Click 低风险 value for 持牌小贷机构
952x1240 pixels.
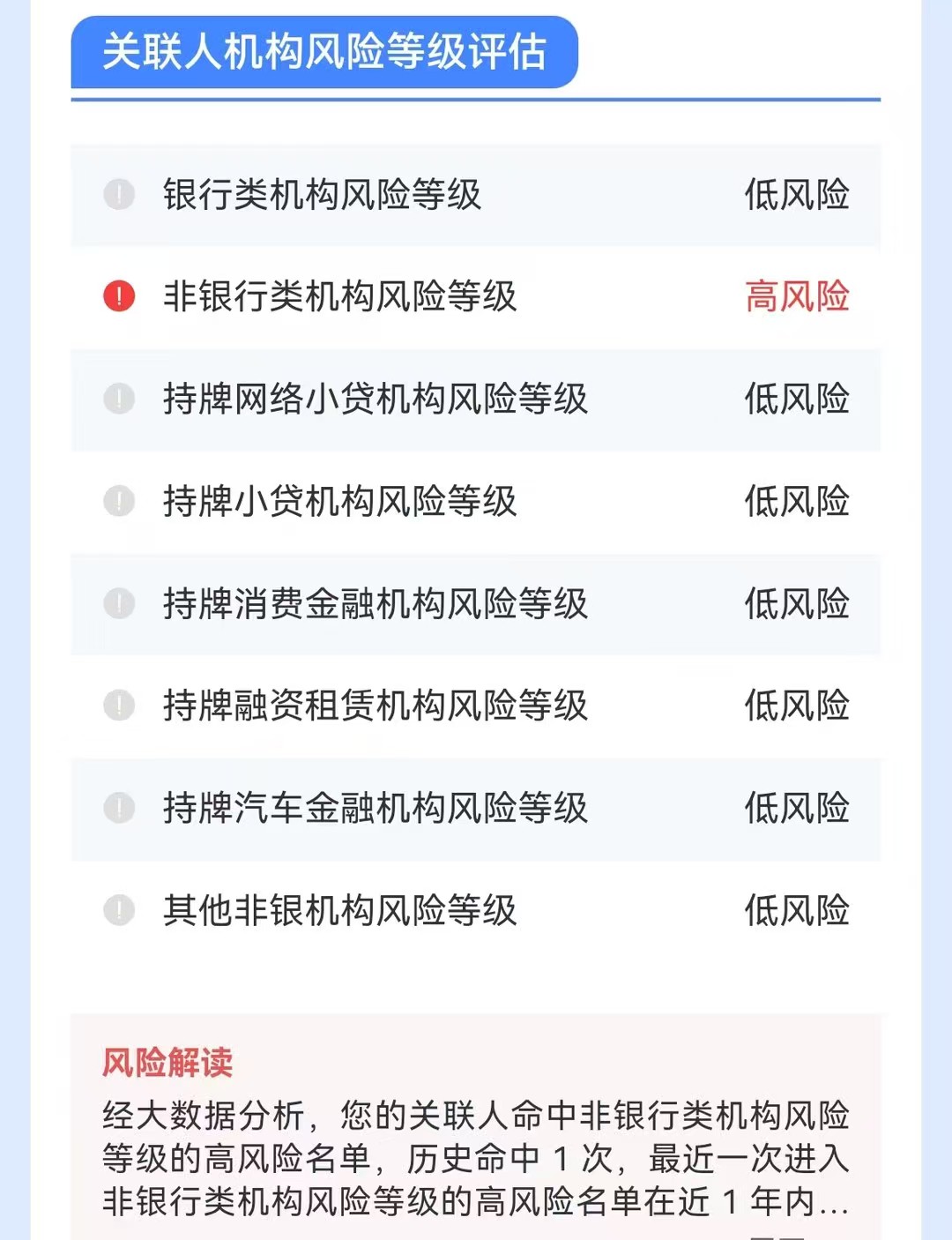click(x=797, y=501)
